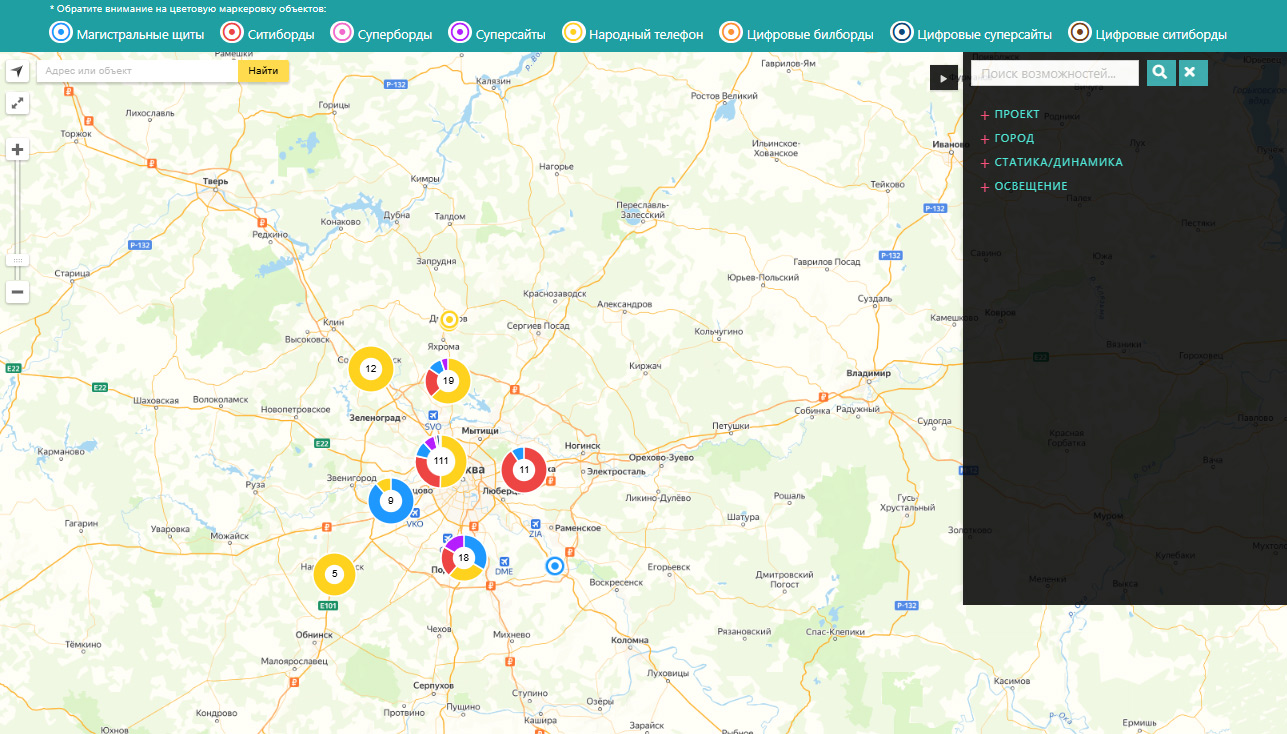The height and width of the screenshot is (734, 1287).
Task: Click the magnifier search icon in panel
Action: [x=1161, y=73]
